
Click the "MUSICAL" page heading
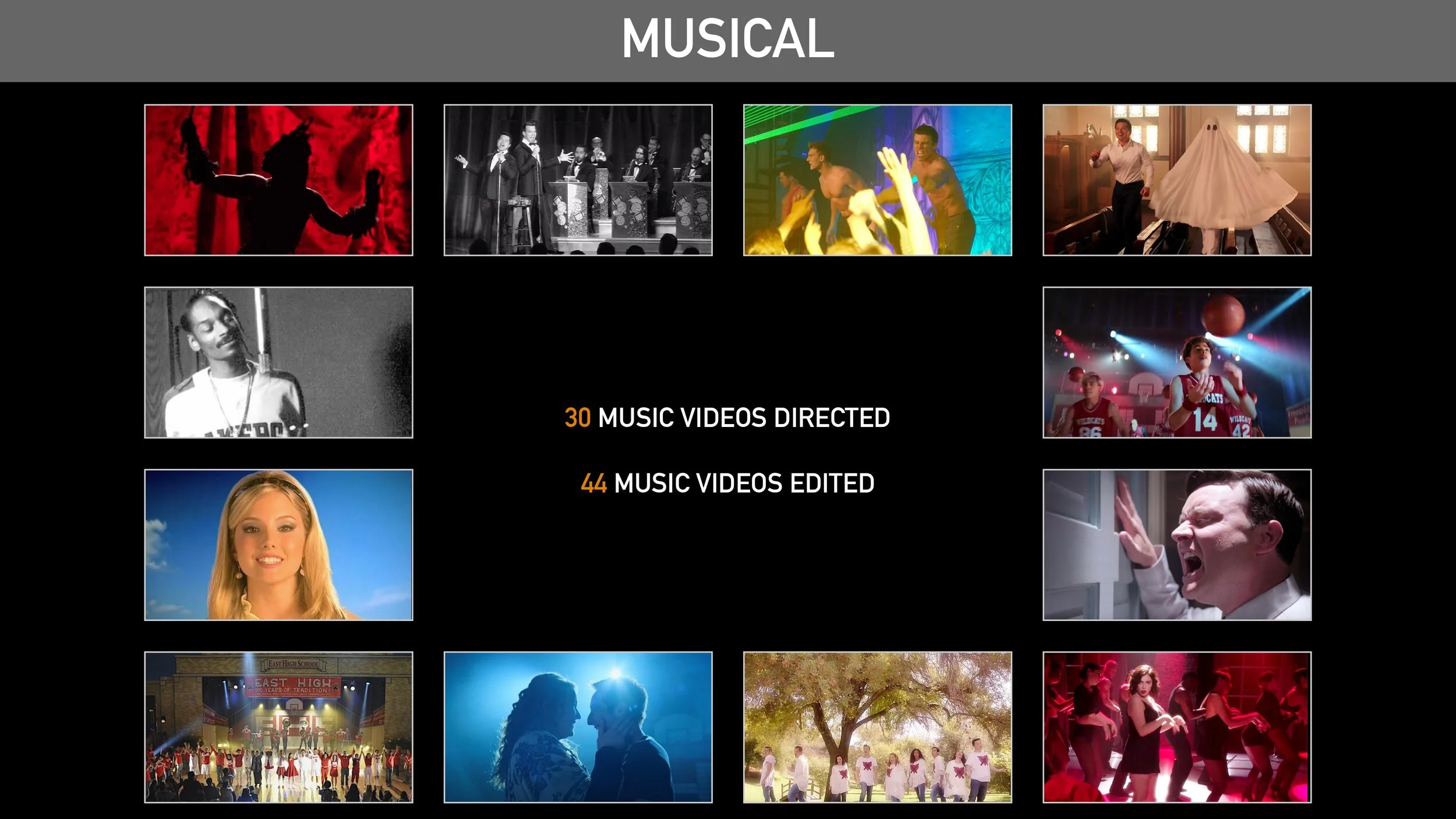[728, 38]
